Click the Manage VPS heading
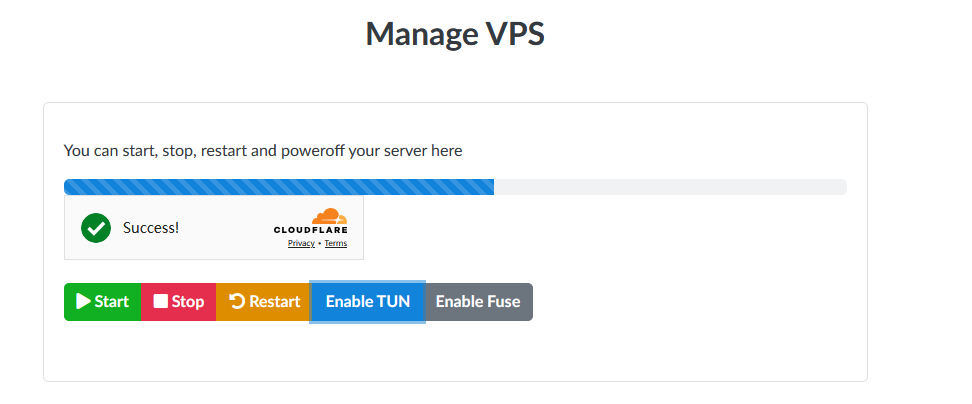972x404 pixels. click(455, 33)
